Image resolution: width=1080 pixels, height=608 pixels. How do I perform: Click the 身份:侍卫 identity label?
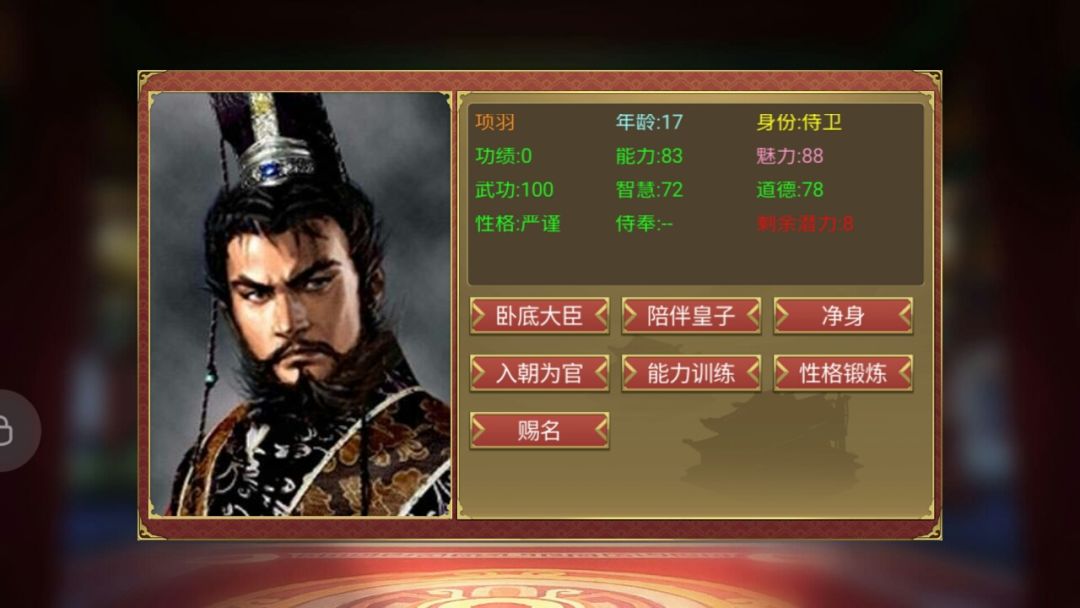point(799,123)
